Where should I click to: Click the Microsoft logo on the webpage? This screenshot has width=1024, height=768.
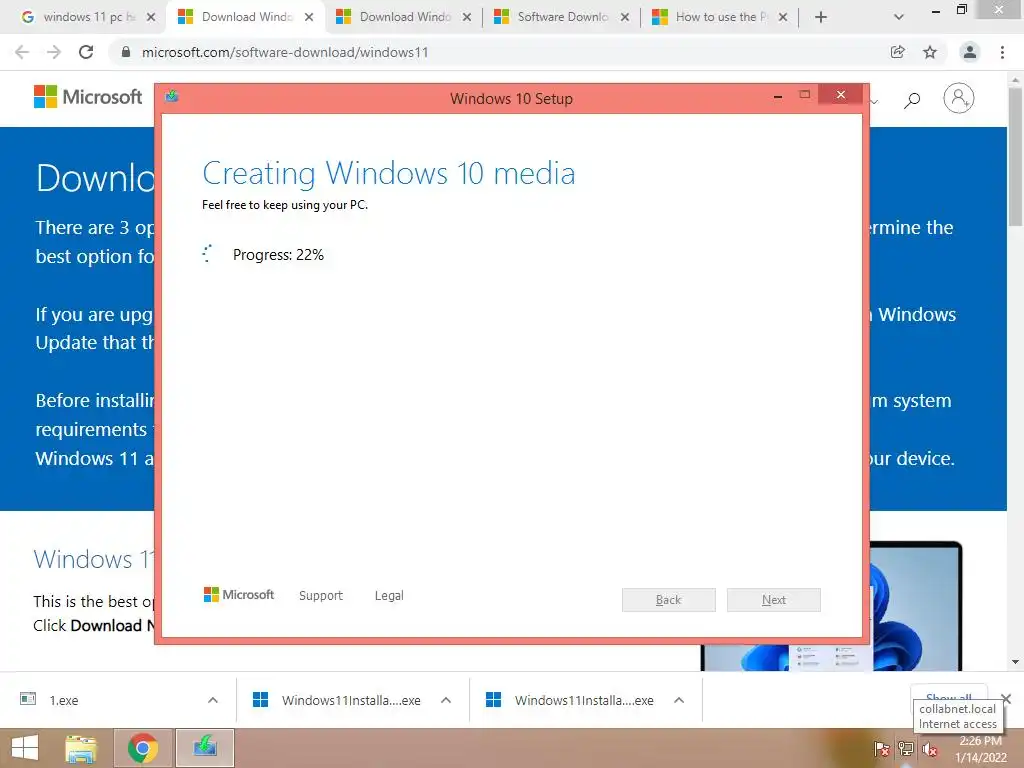[88, 97]
